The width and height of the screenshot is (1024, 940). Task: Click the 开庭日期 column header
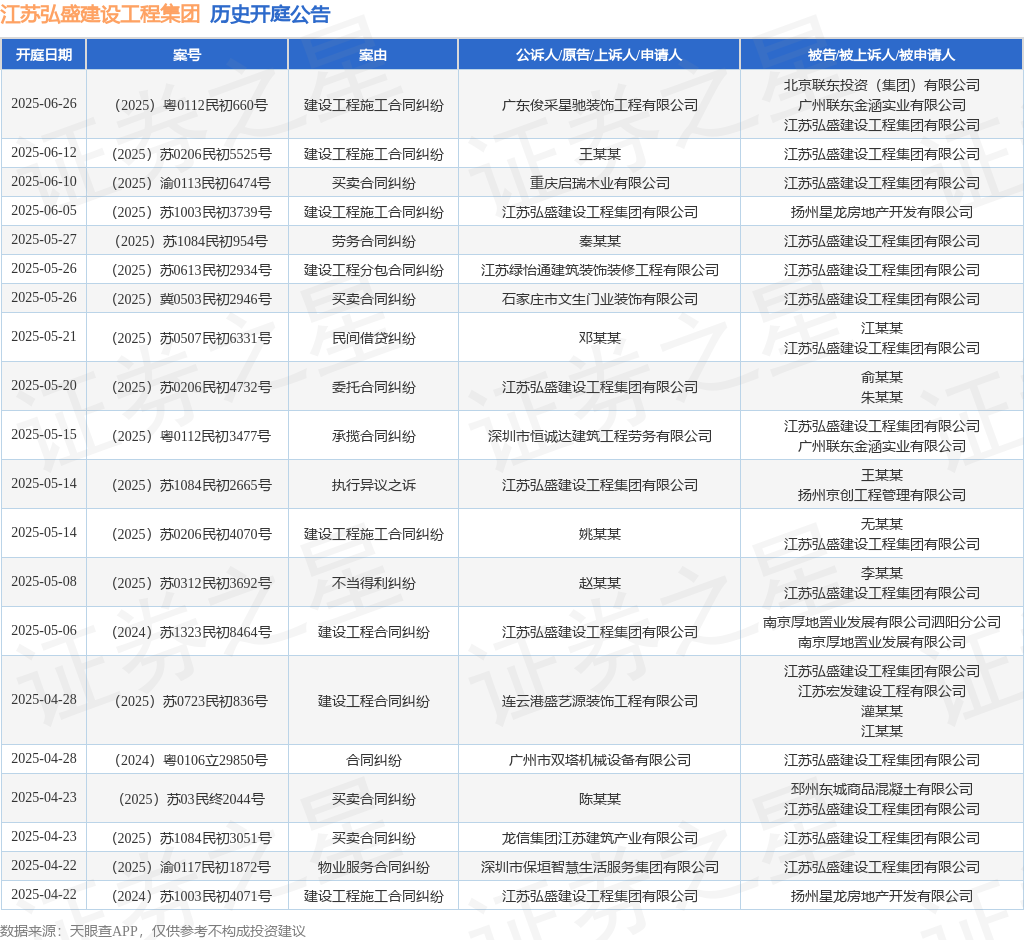44,55
